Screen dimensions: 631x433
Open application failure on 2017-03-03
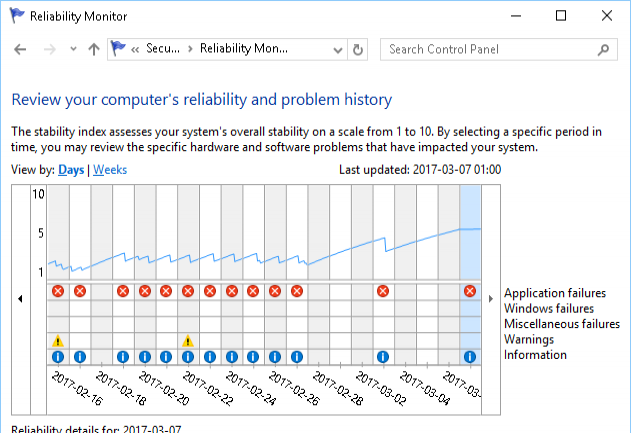click(383, 291)
